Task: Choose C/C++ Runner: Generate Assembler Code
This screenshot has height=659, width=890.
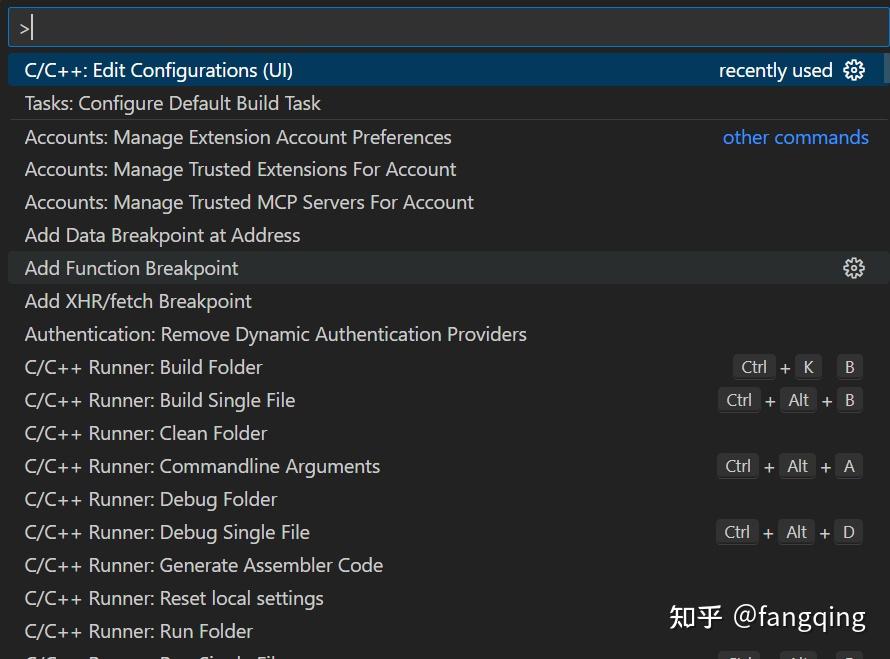Action: (x=446, y=565)
